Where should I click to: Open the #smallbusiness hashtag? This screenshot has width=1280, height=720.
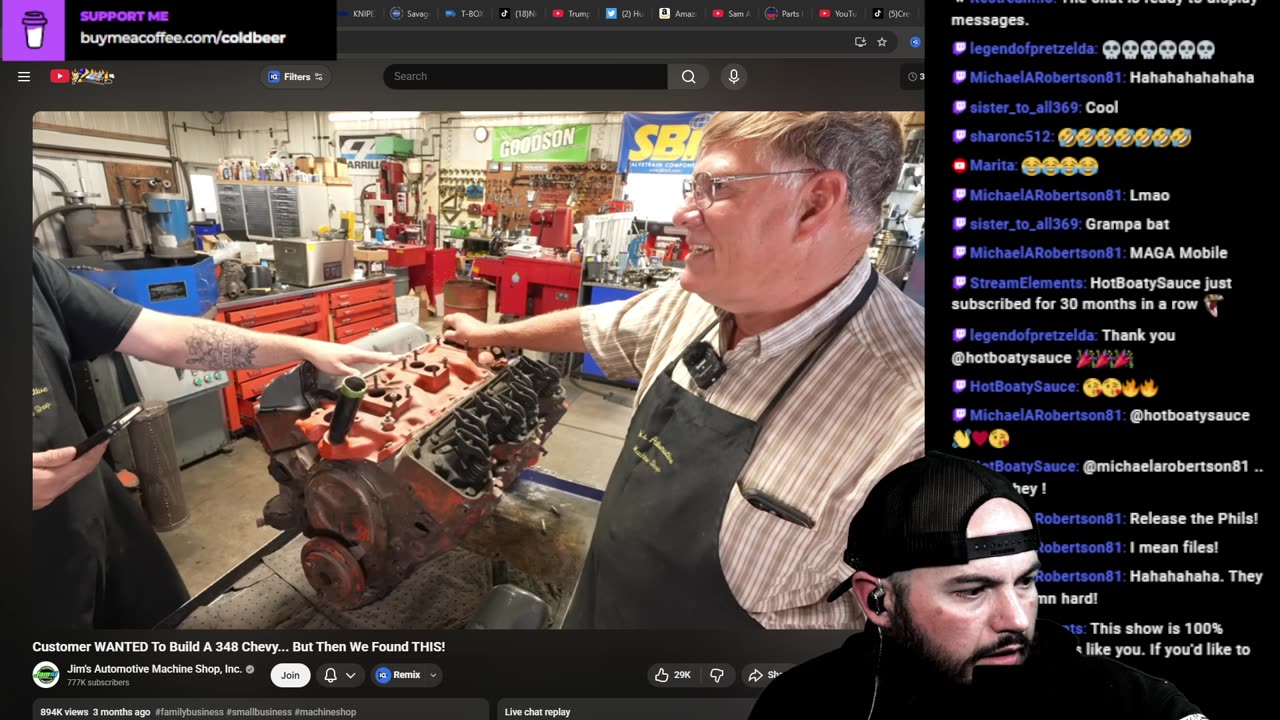click(258, 712)
